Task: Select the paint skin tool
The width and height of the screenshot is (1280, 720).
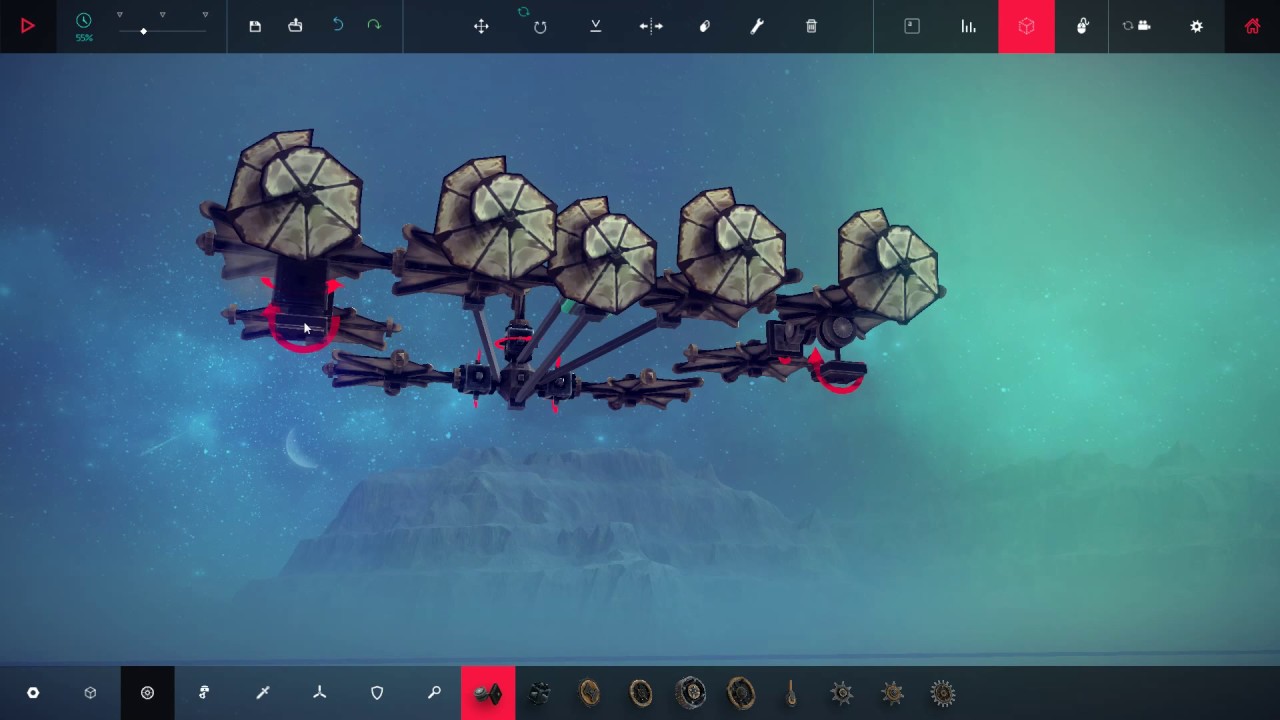Action: [x=704, y=27]
